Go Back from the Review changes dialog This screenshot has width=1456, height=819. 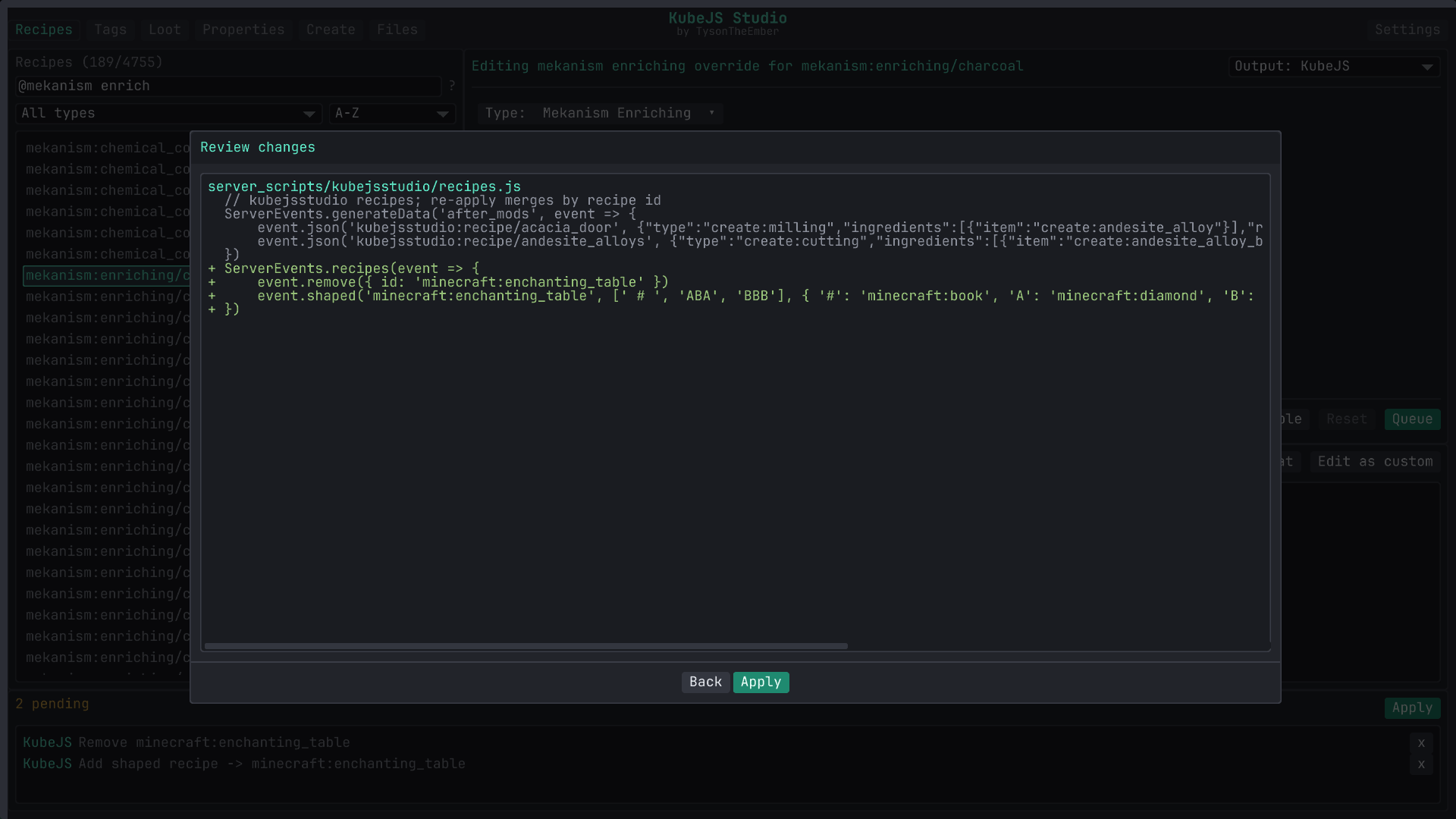705,682
